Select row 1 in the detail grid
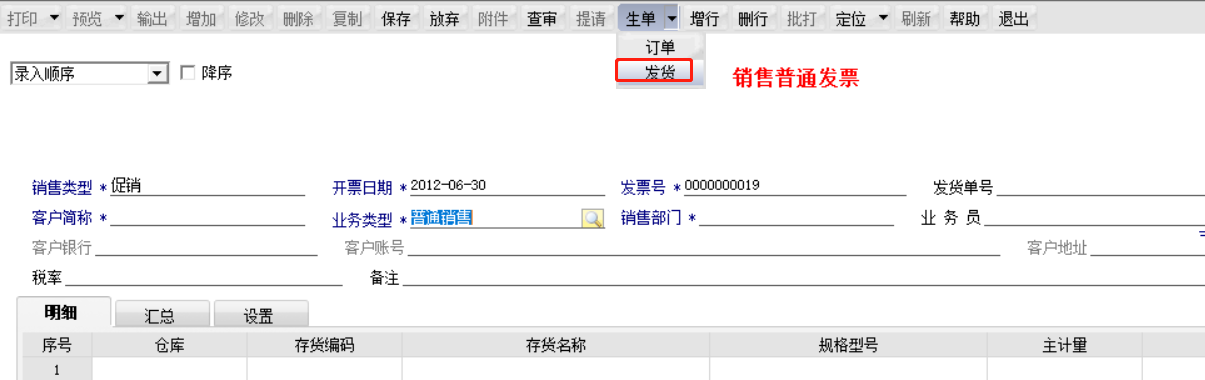 point(57,369)
